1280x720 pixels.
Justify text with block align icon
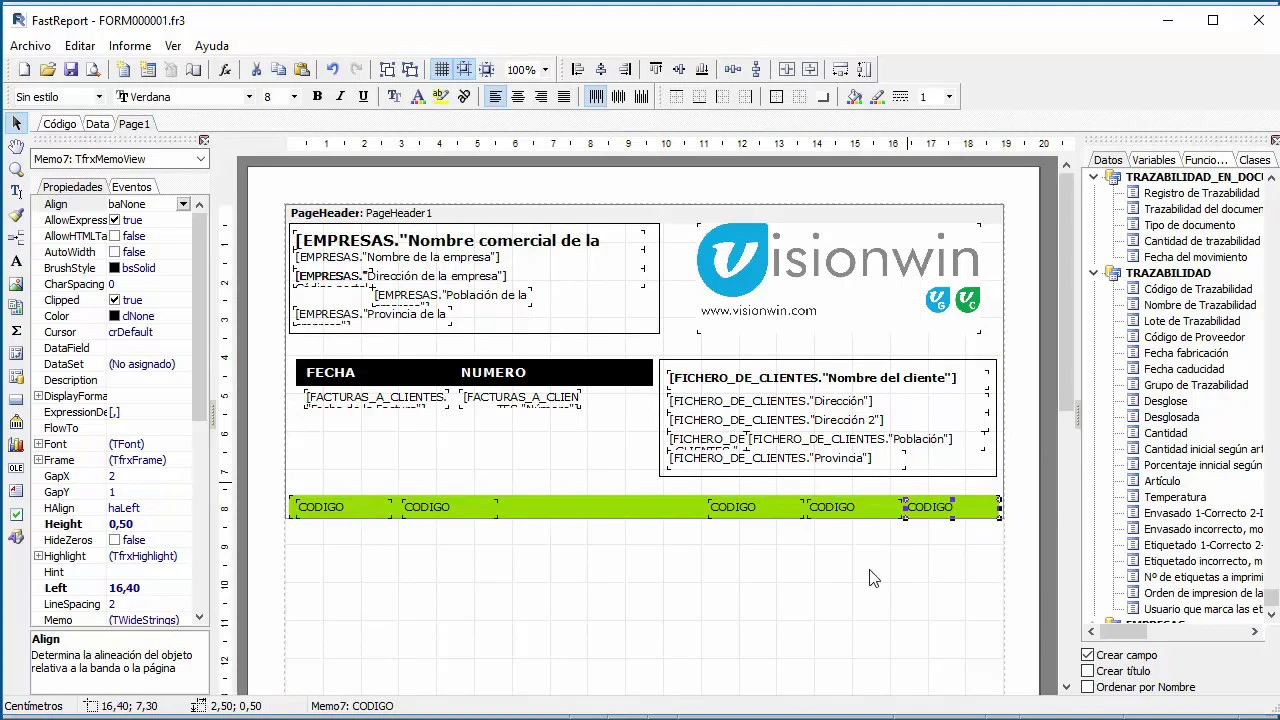[564, 97]
